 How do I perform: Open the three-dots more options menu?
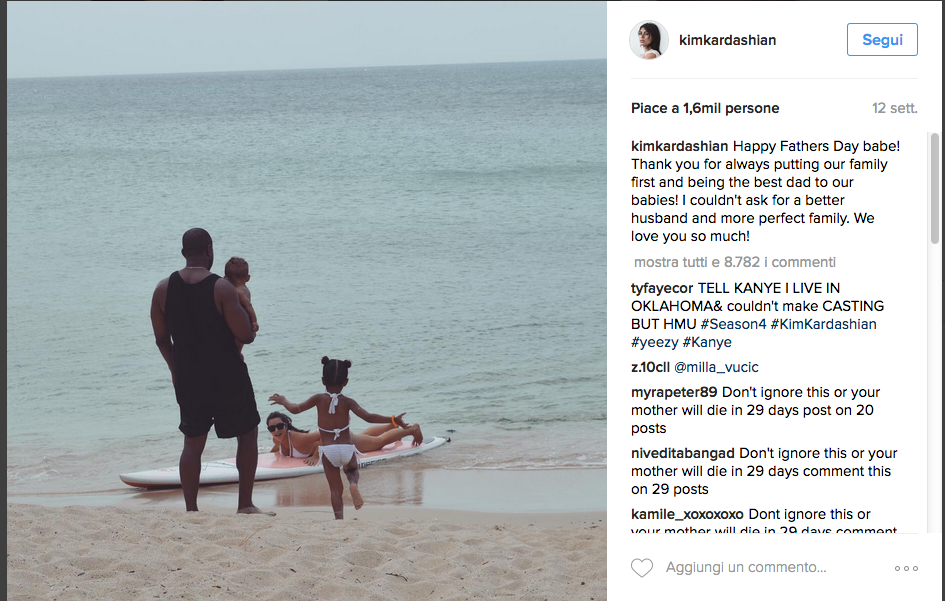pyautogui.click(x=906, y=568)
